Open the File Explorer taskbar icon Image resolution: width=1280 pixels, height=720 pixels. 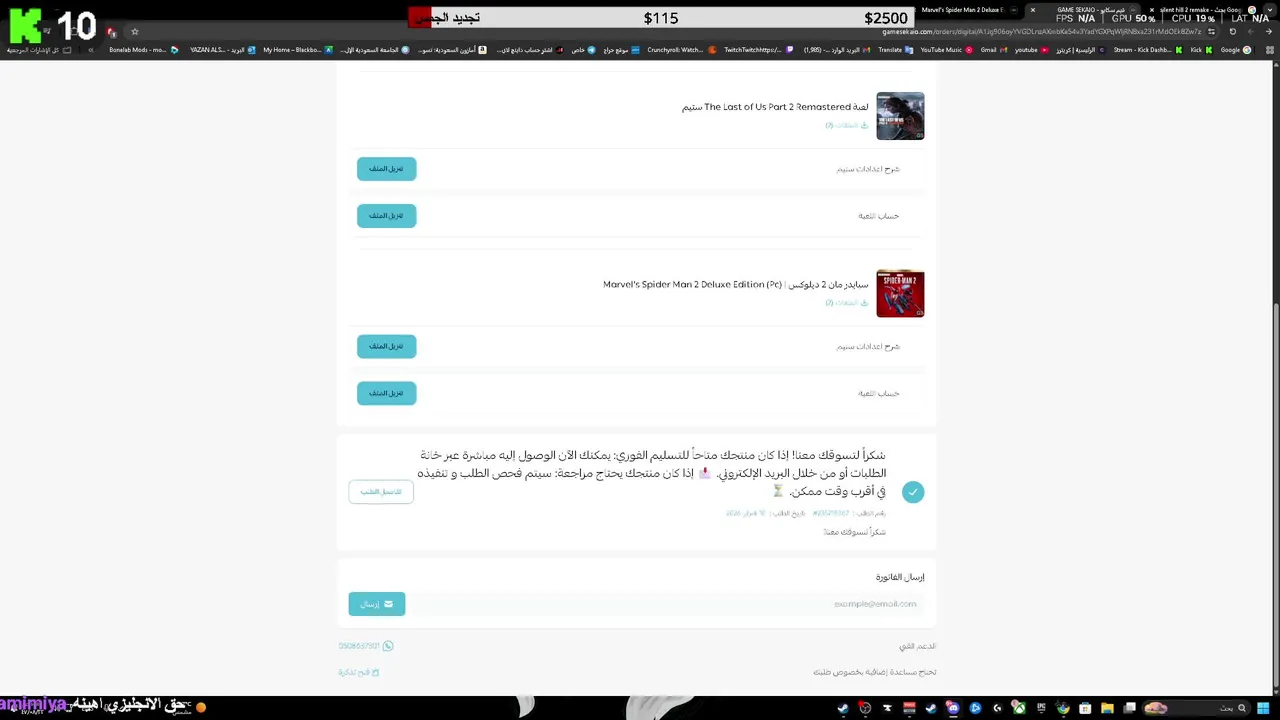(1107, 708)
